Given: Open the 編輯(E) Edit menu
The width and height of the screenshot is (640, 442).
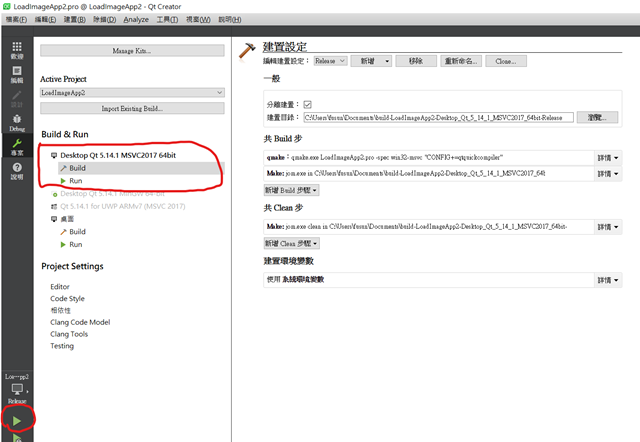Looking at the screenshot, I should tap(45, 19).
